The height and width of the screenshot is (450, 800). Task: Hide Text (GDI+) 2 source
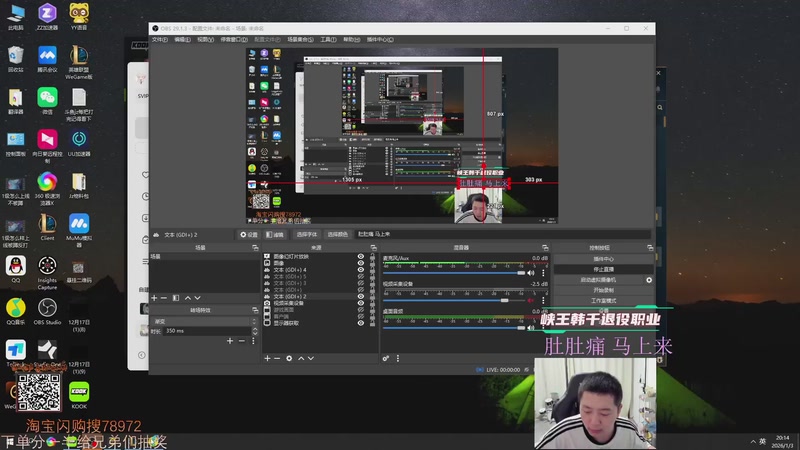coord(361,296)
